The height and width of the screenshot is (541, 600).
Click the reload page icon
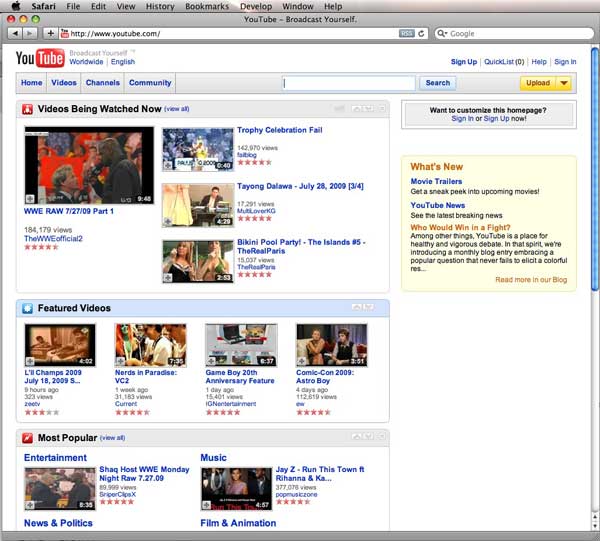[421, 33]
